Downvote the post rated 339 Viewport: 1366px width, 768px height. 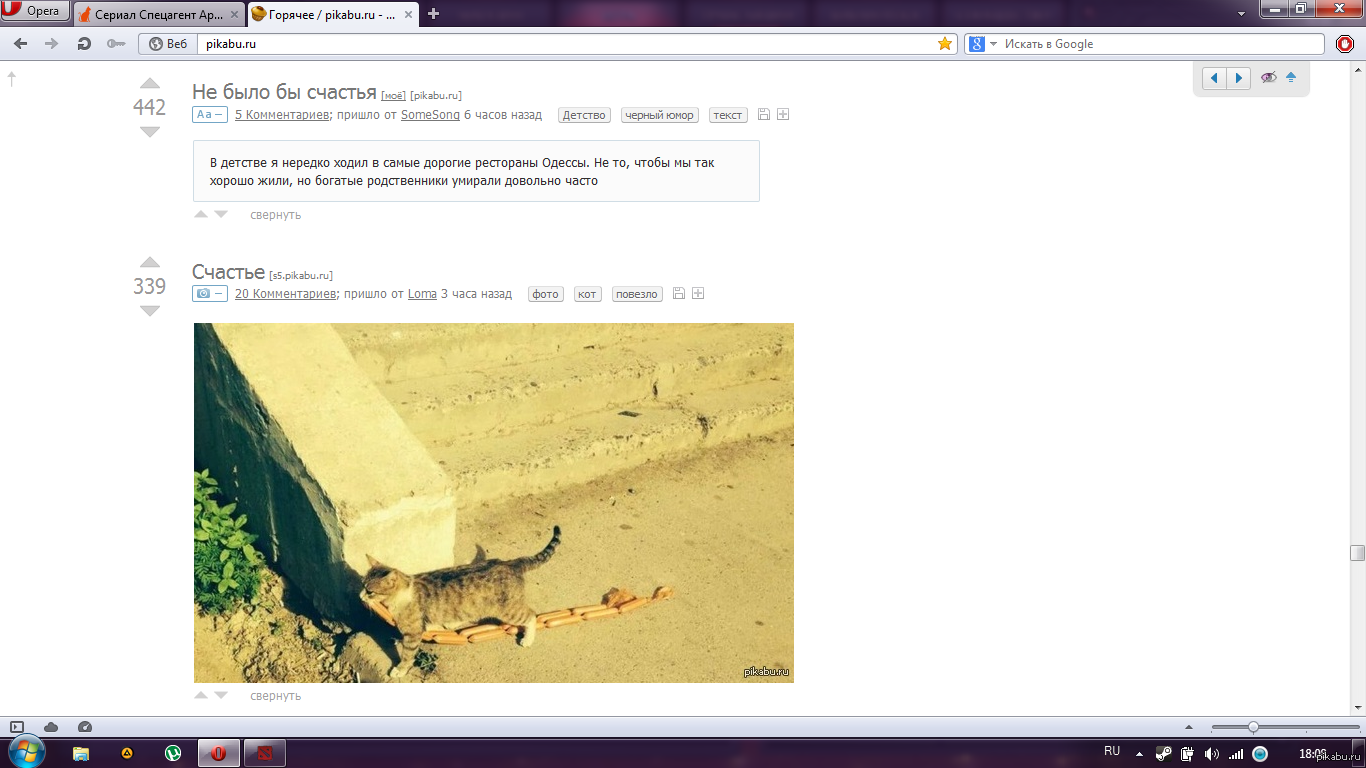click(150, 311)
